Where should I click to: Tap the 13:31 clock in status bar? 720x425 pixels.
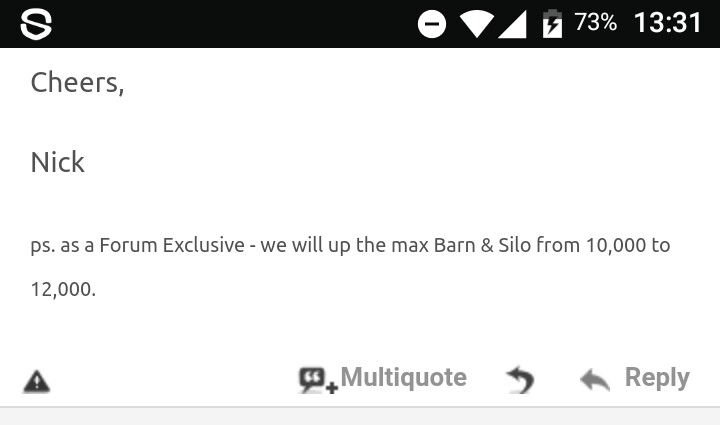668,22
